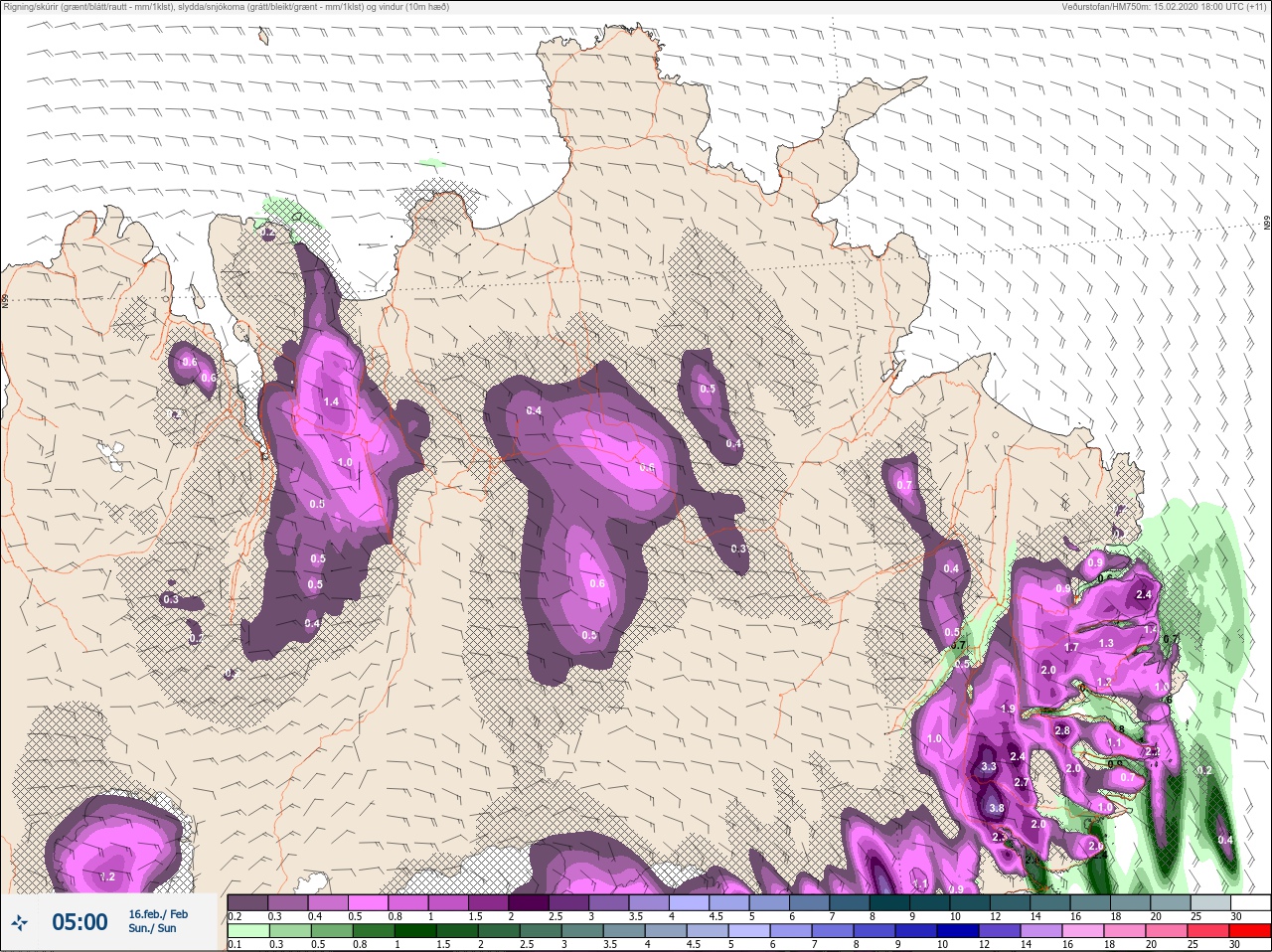The width and height of the screenshot is (1272, 952).
Task: Click the red swatch ending the lower legend
Action: pyautogui.click(x=1249, y=931)
